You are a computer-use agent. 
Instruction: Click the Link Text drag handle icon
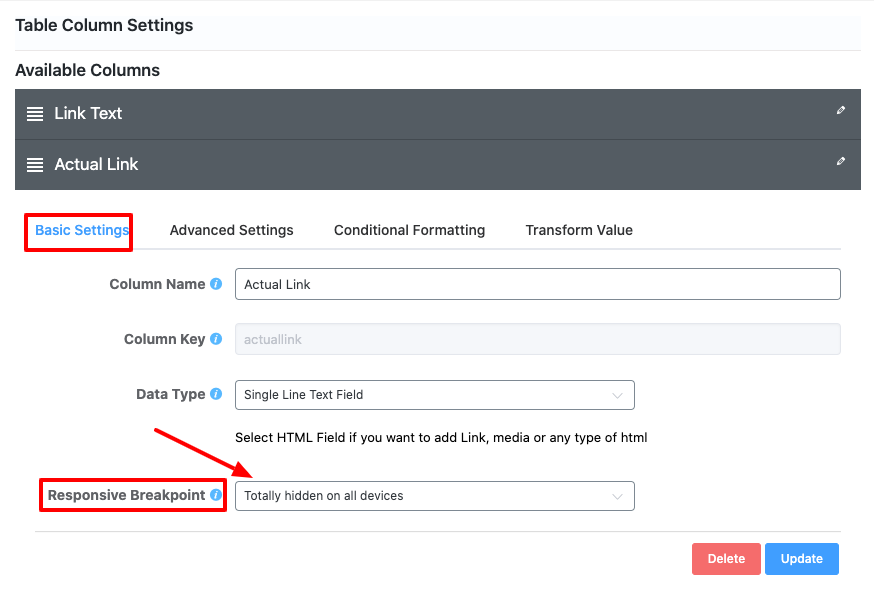35,114
